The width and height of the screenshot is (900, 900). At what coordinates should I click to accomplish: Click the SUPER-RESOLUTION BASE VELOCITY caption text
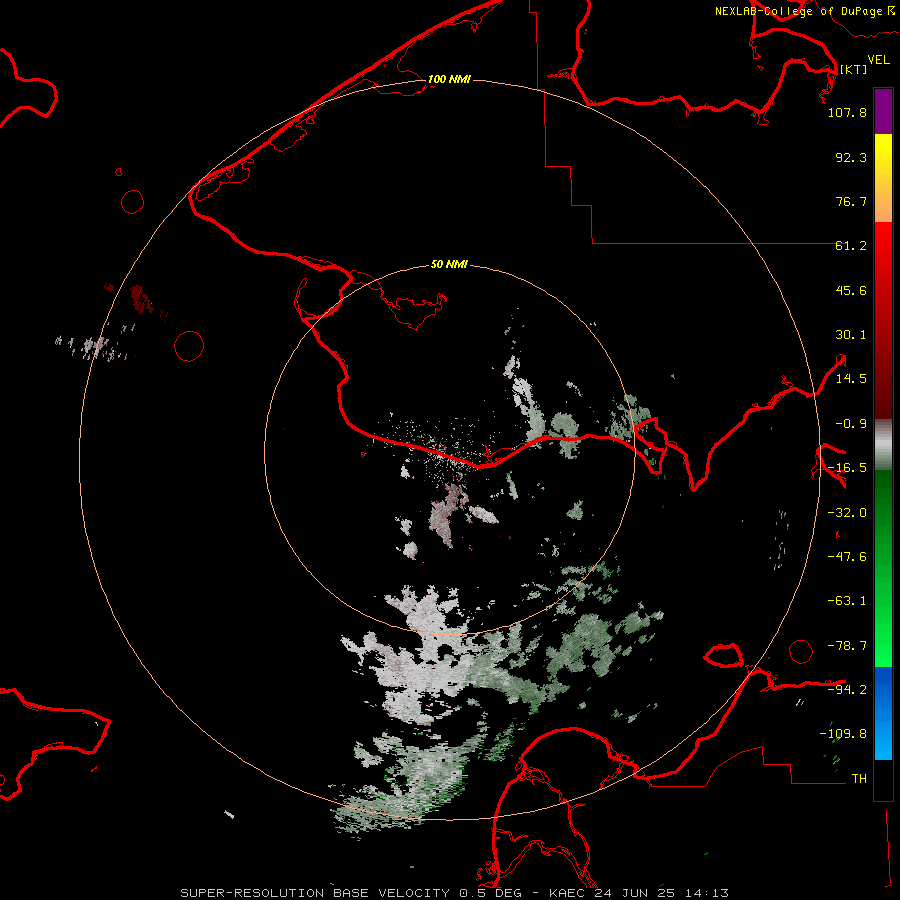click(x=316, y=893)
